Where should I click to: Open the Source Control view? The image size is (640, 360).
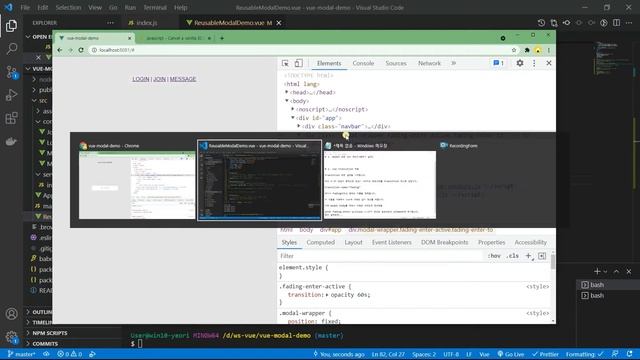[x=11, y=72]
